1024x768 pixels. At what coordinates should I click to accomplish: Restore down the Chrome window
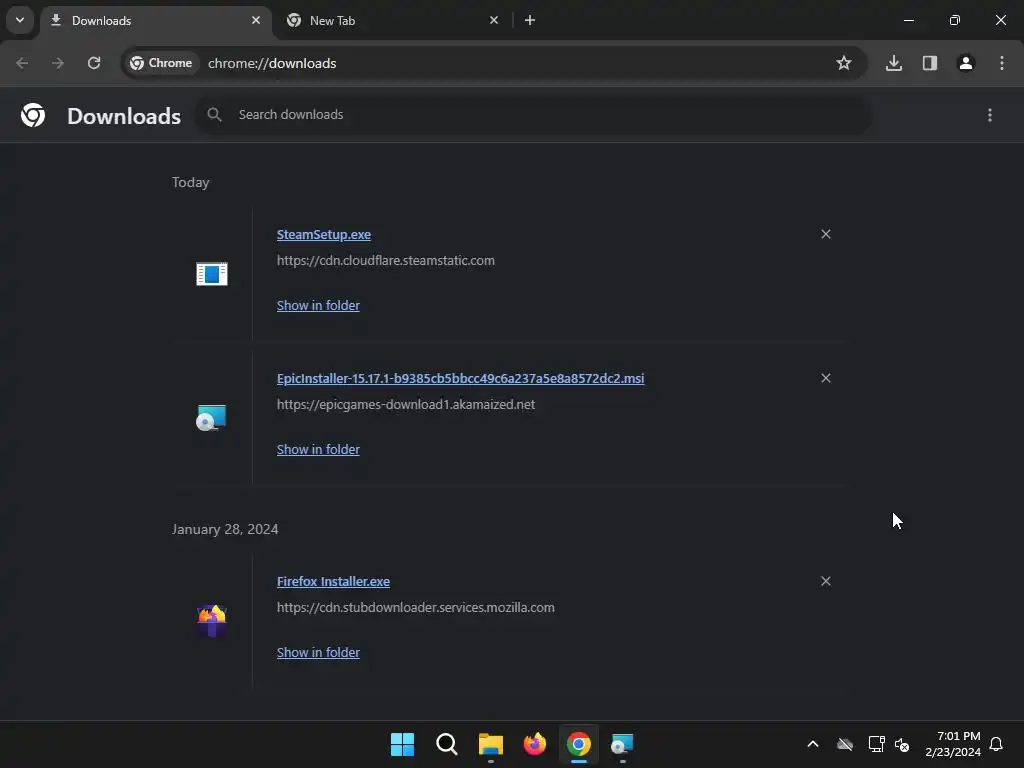point(955,20)
